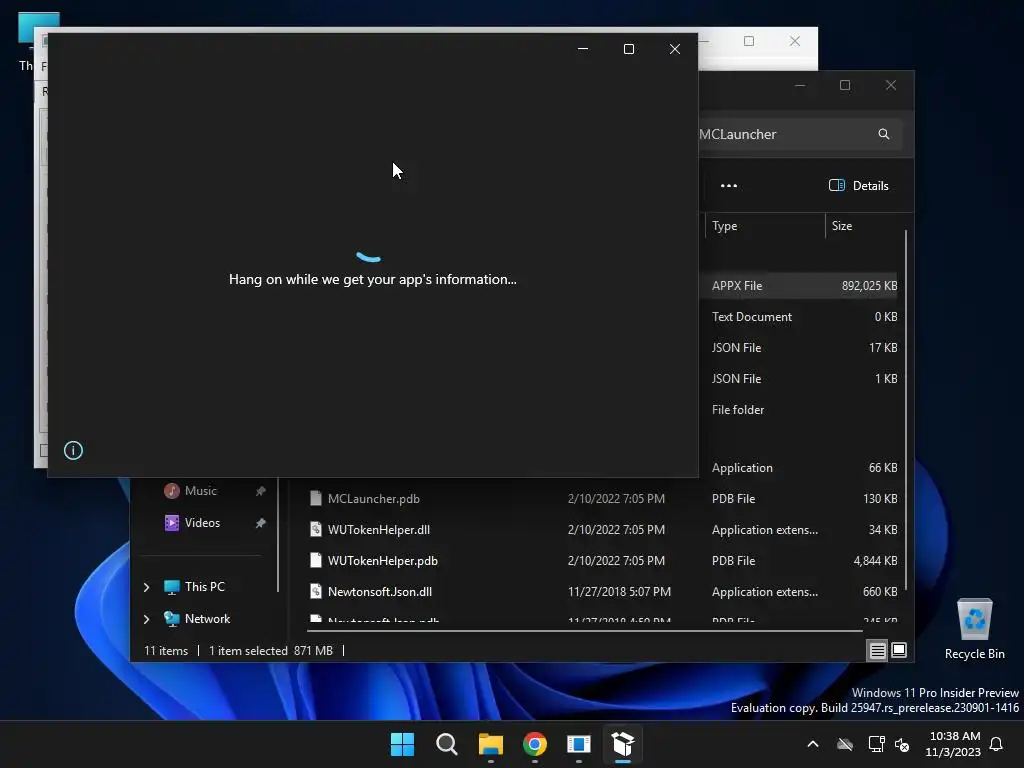Switch to large thumbnails view button
The width and height of the screenshot is (1024, 768).
[x=899, y=650]
